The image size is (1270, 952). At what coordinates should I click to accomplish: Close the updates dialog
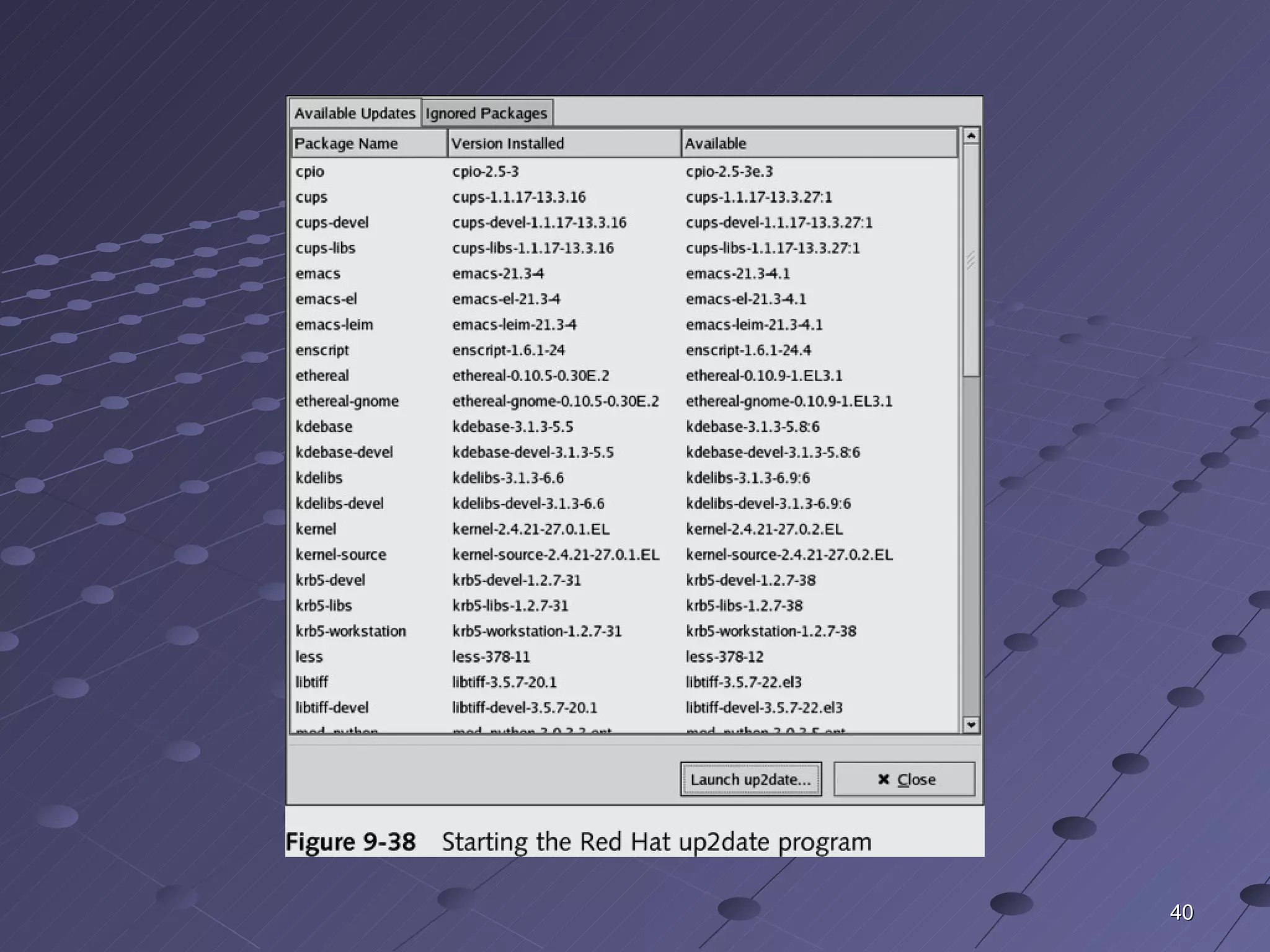pyautogui.click(x=905, y=779)
